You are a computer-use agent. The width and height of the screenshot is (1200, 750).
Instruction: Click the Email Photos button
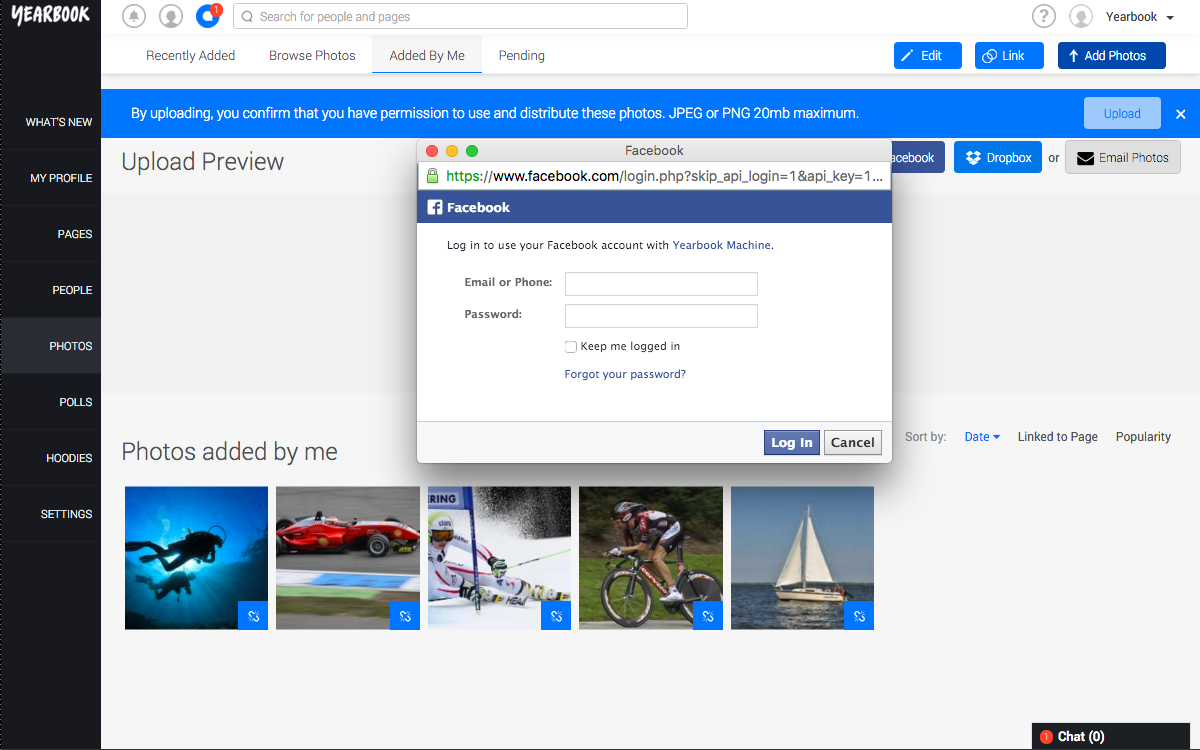(1123, 158)
